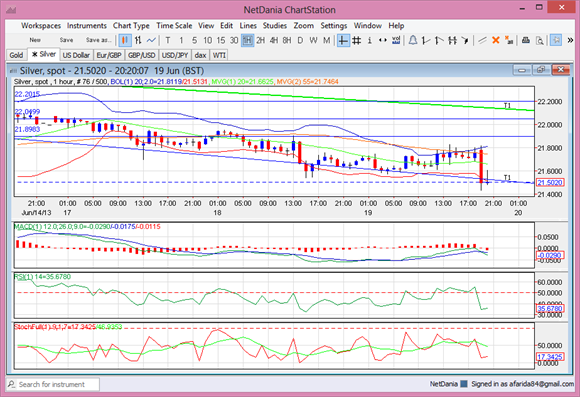The width and height of the screenshot is (580, 397).
Task: Click the 21.5020 price marker label
Action: (x=550, y=182)
